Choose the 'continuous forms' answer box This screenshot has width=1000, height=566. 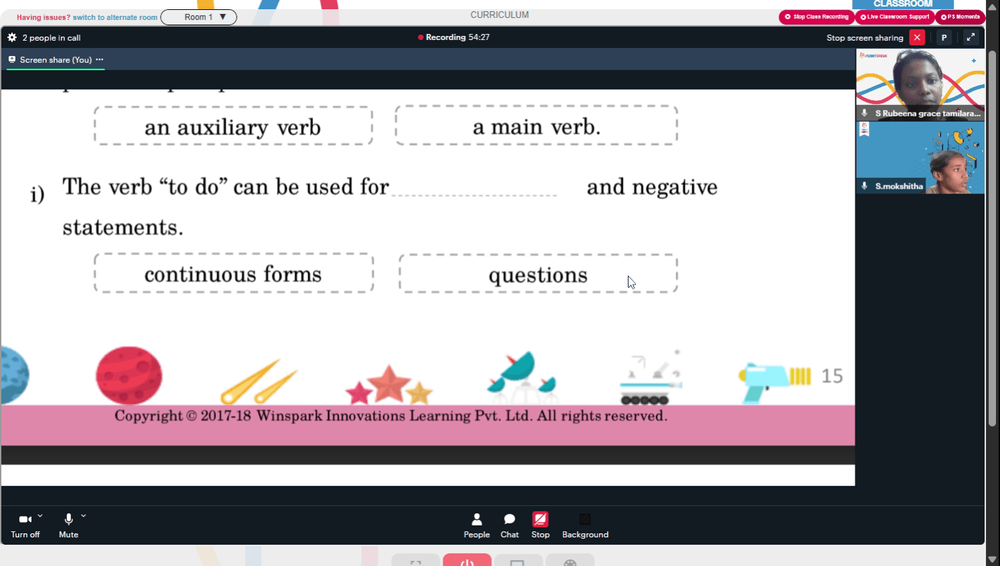(233, 273)
